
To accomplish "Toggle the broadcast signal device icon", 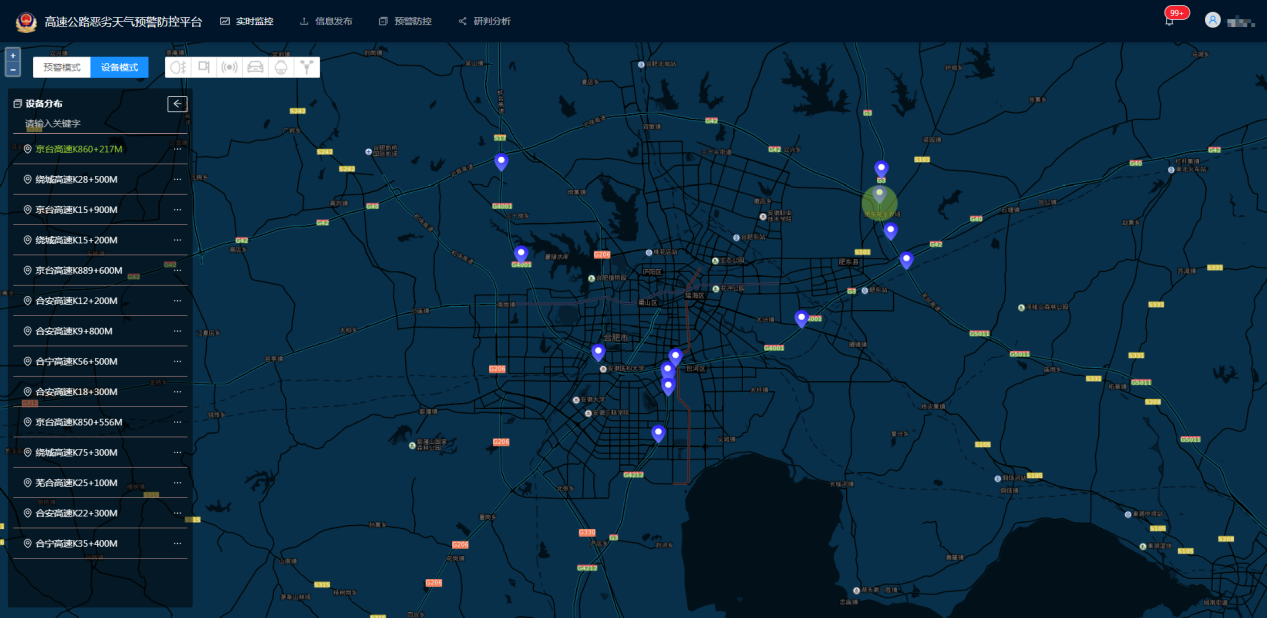I will click(x=230, y=67).
